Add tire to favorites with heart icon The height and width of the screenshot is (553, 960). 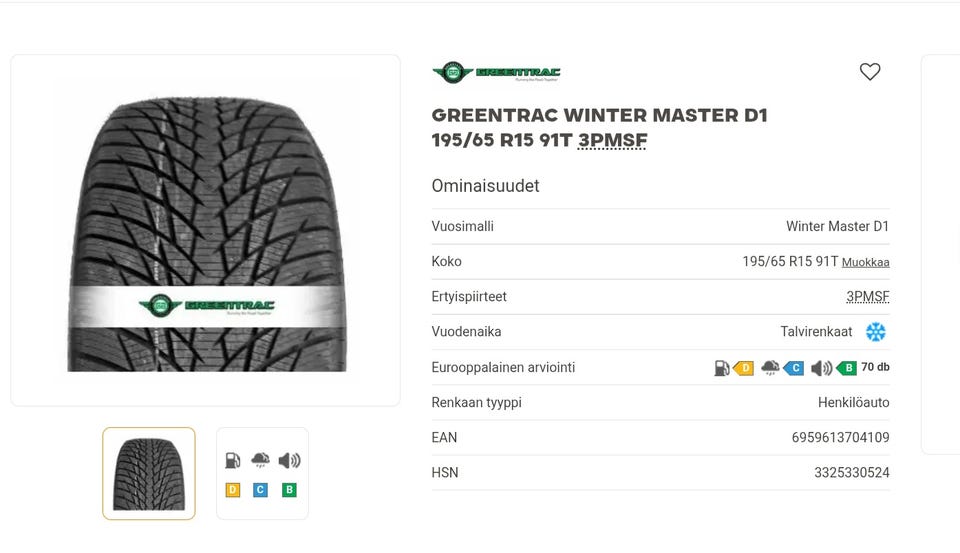[869, 72]
